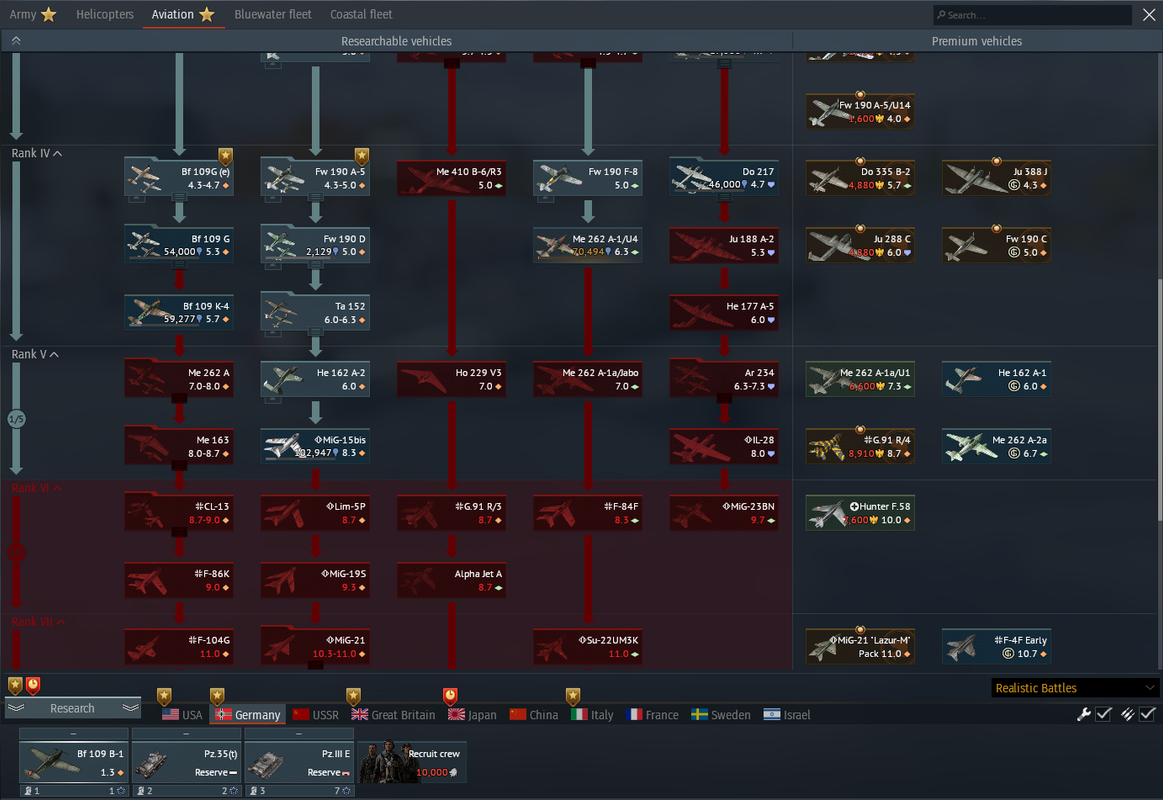This screenshot has height=800, width=1163.
Task: Switch to the Coastal fleet tab
Action: coord(360,14)
